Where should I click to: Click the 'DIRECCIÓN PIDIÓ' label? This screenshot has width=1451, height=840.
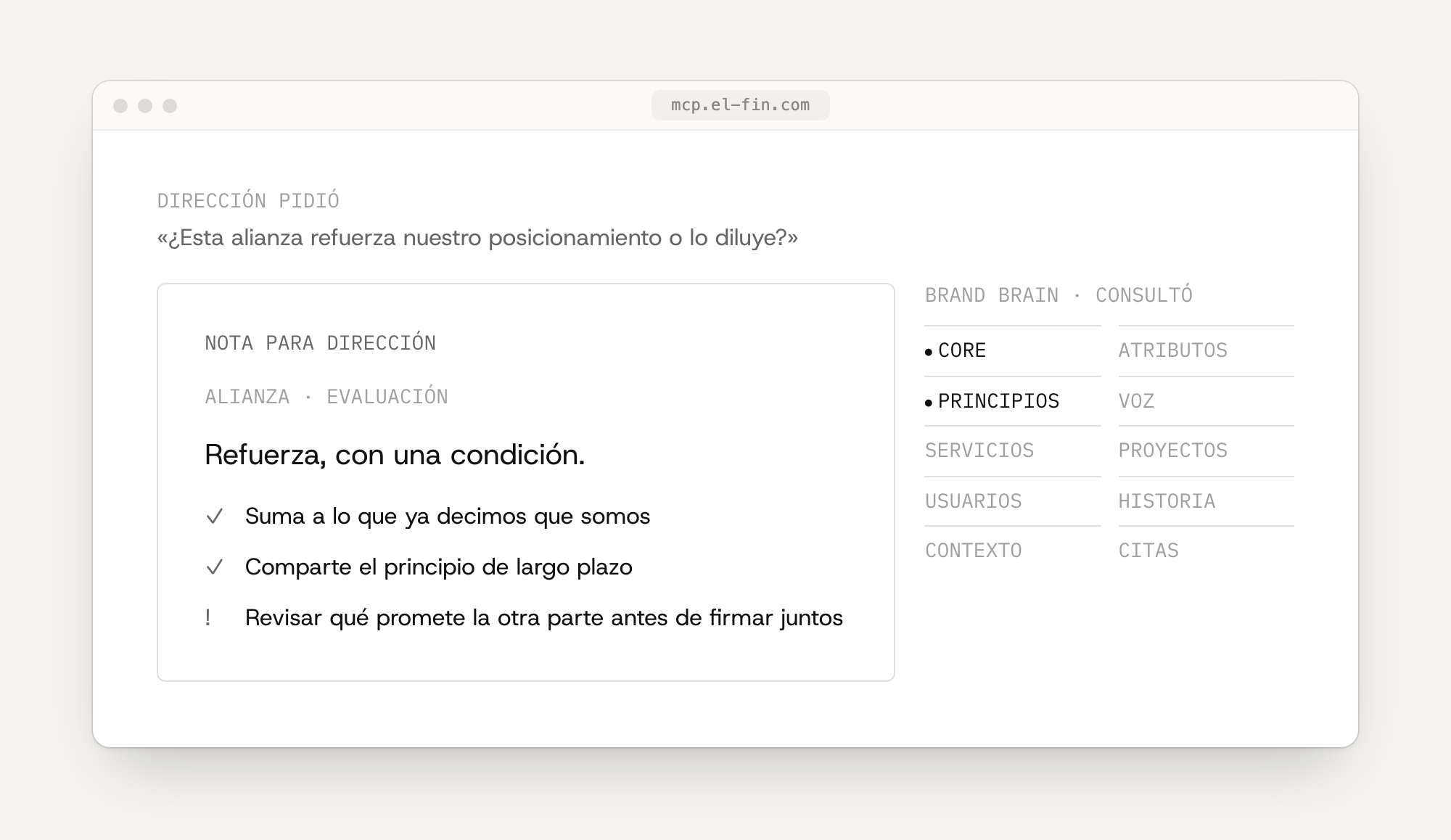[x=248, y=201]
